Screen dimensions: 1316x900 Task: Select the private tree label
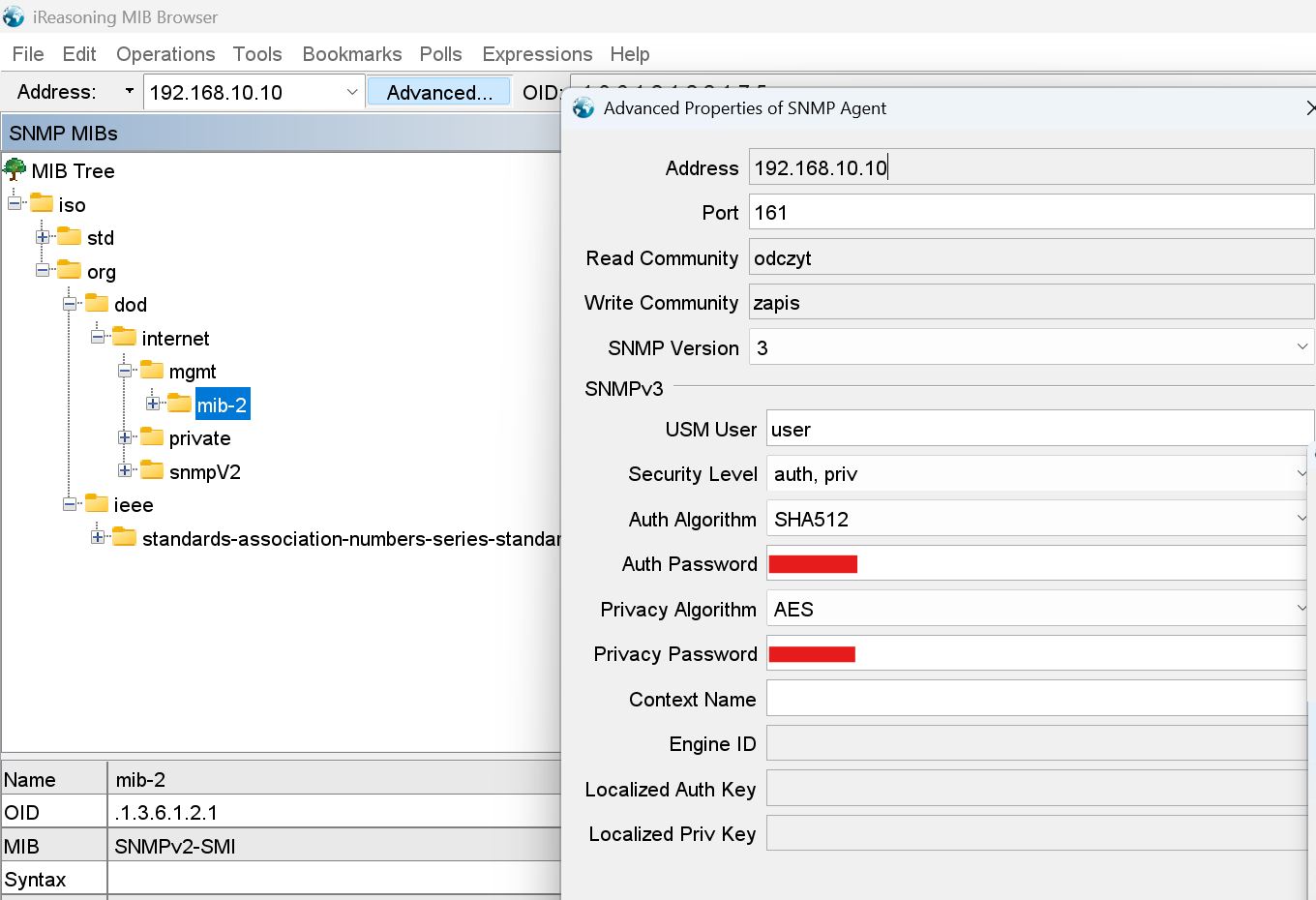[x=199, y=437]
